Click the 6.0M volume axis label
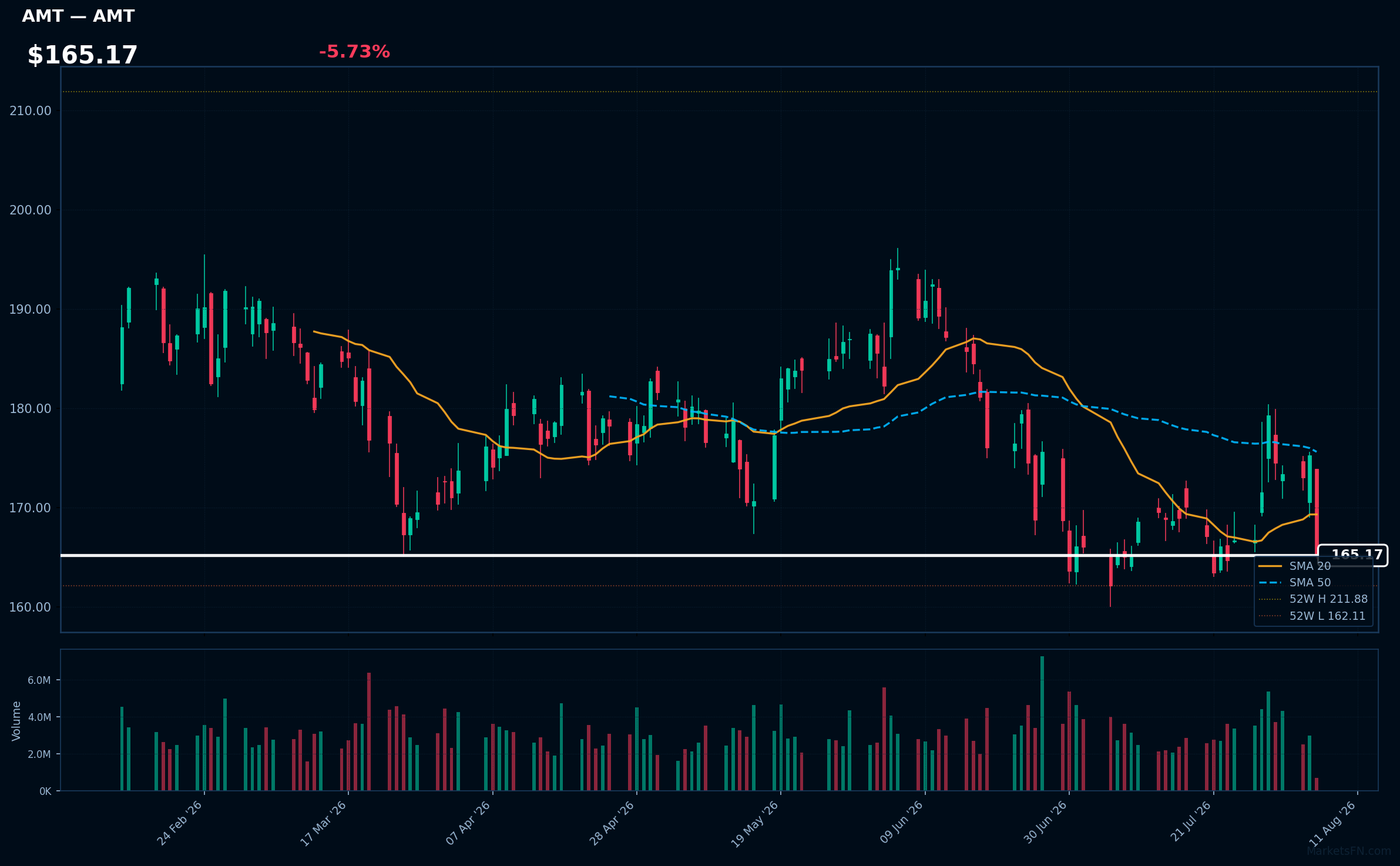 39,680
